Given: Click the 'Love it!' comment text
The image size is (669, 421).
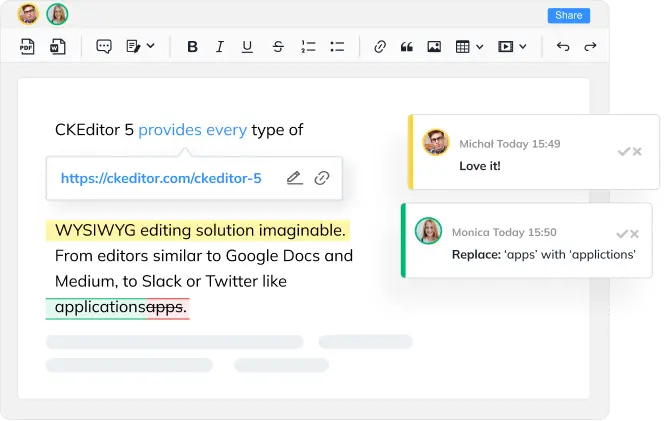Looking at the screenshot, I should coord(480,166).
